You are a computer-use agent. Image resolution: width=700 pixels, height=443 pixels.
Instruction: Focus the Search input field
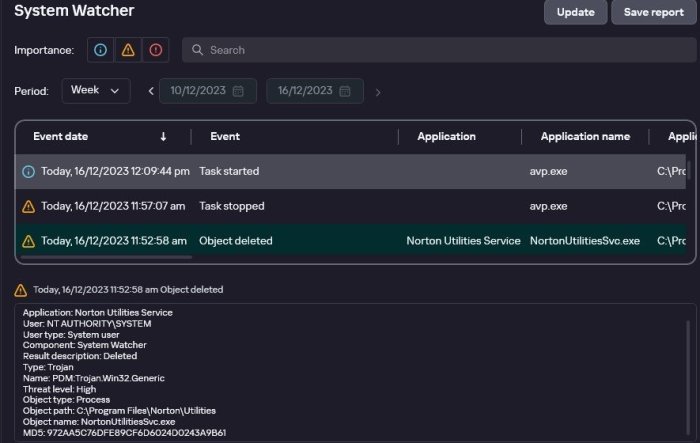coord(439,50)
